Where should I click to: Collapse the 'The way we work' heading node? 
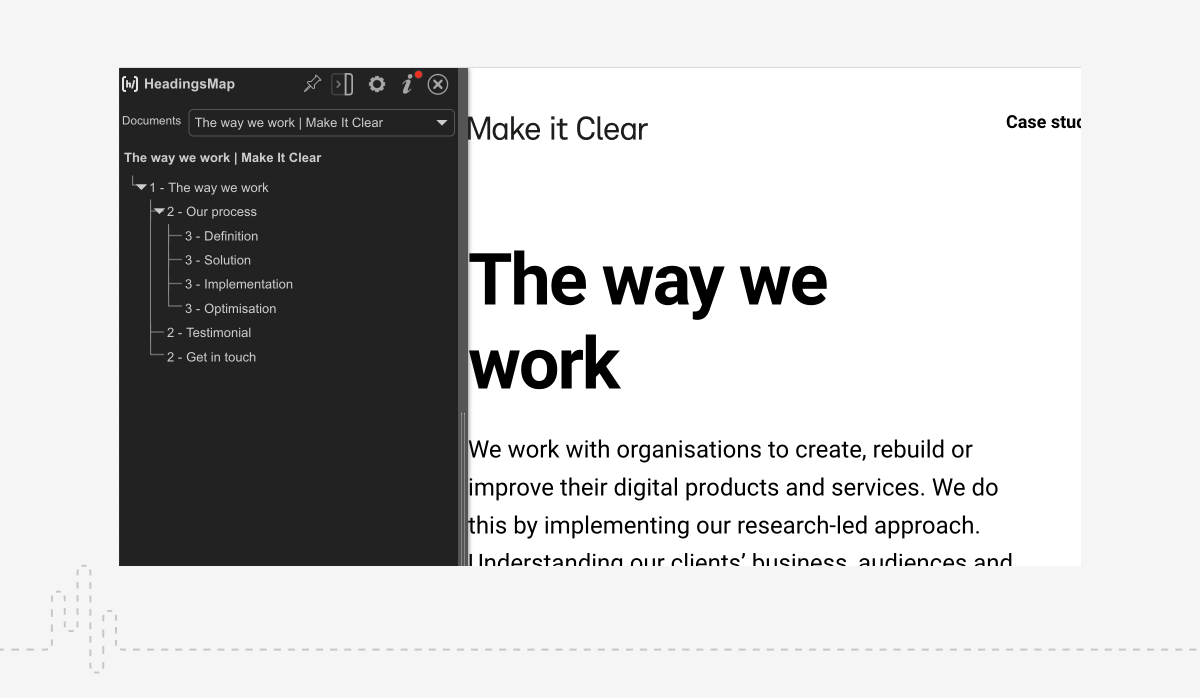(141, 187)
